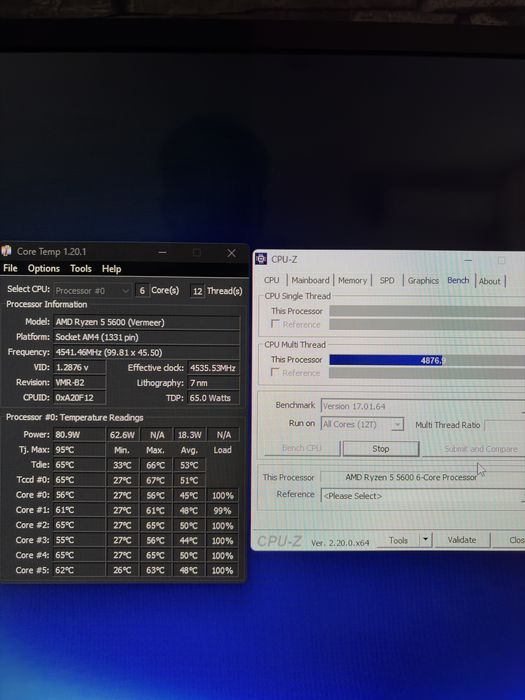Open the Benchmark Version 17.01.64 dropdown
Image resolution: width=525 pixels, height=700 pixels.
423,406
